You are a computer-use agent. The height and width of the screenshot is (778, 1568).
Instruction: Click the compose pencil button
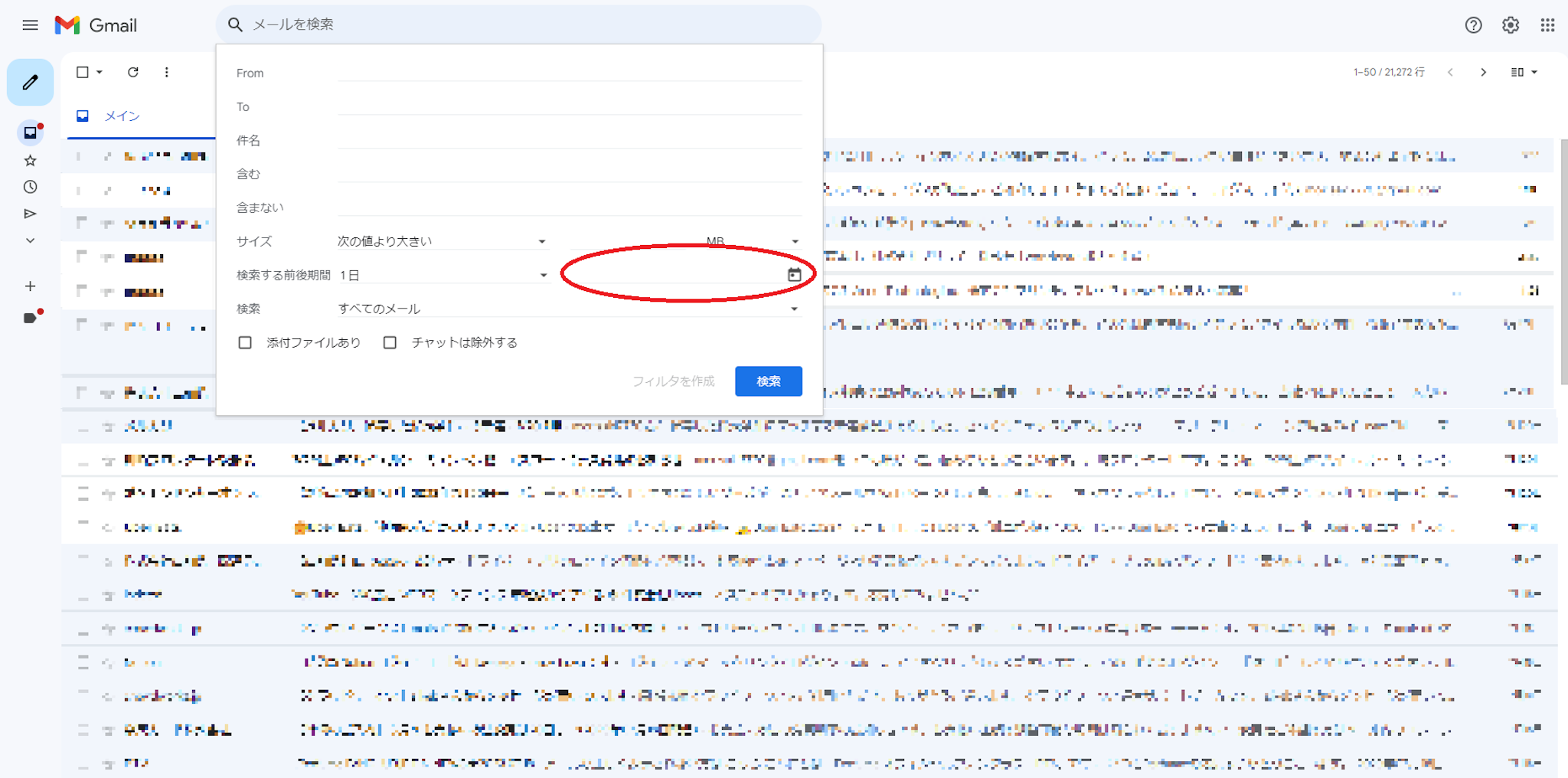point(31,82)
